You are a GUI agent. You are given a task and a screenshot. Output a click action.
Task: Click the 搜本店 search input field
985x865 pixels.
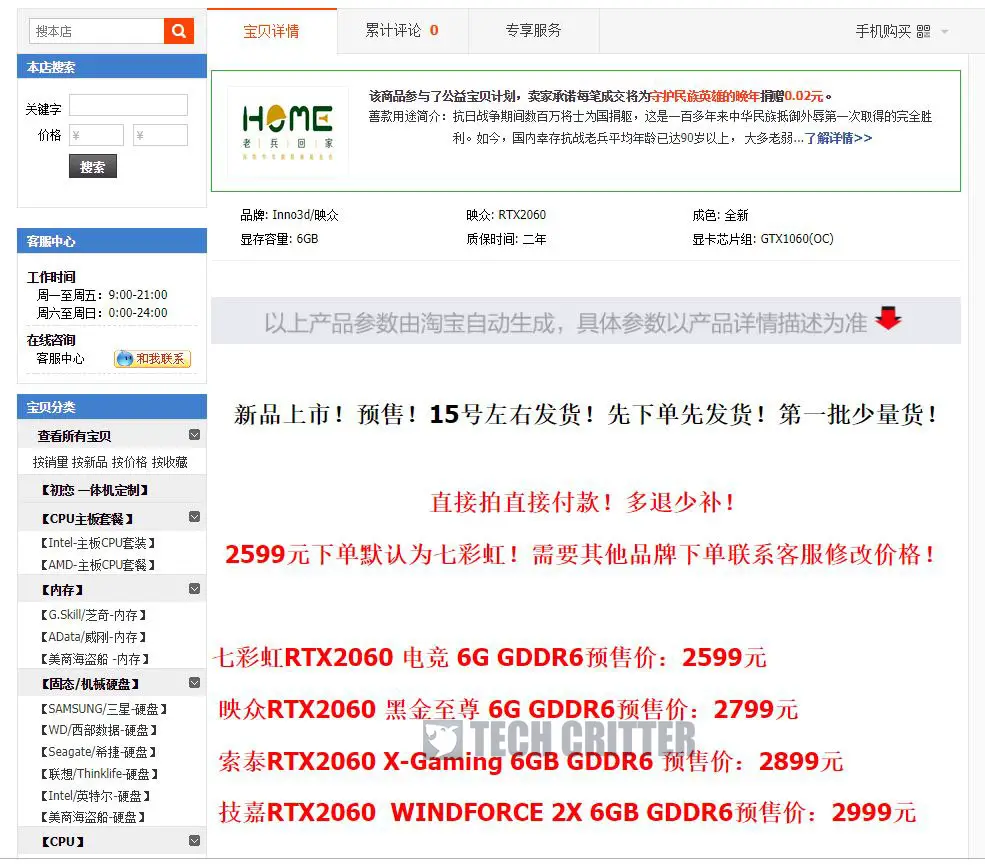(x=97, y=31)
